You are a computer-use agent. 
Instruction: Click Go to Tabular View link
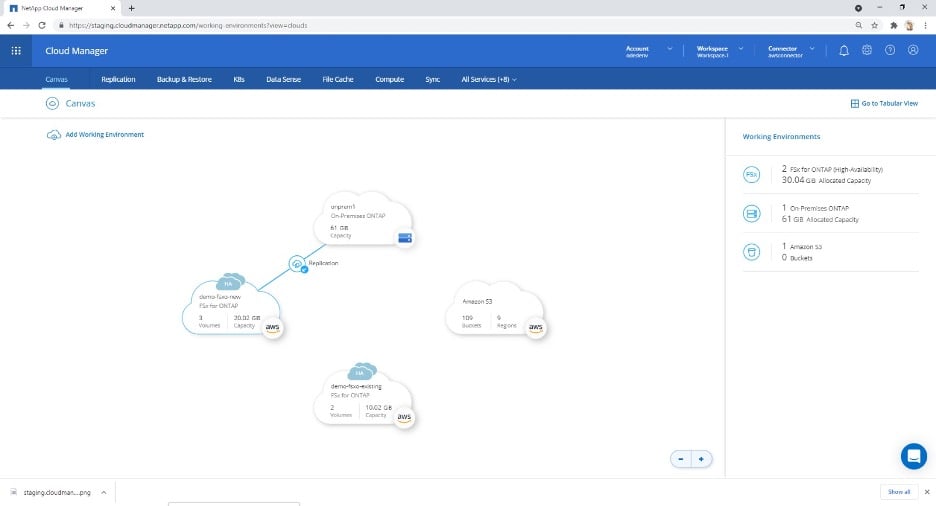pos(883,103)
